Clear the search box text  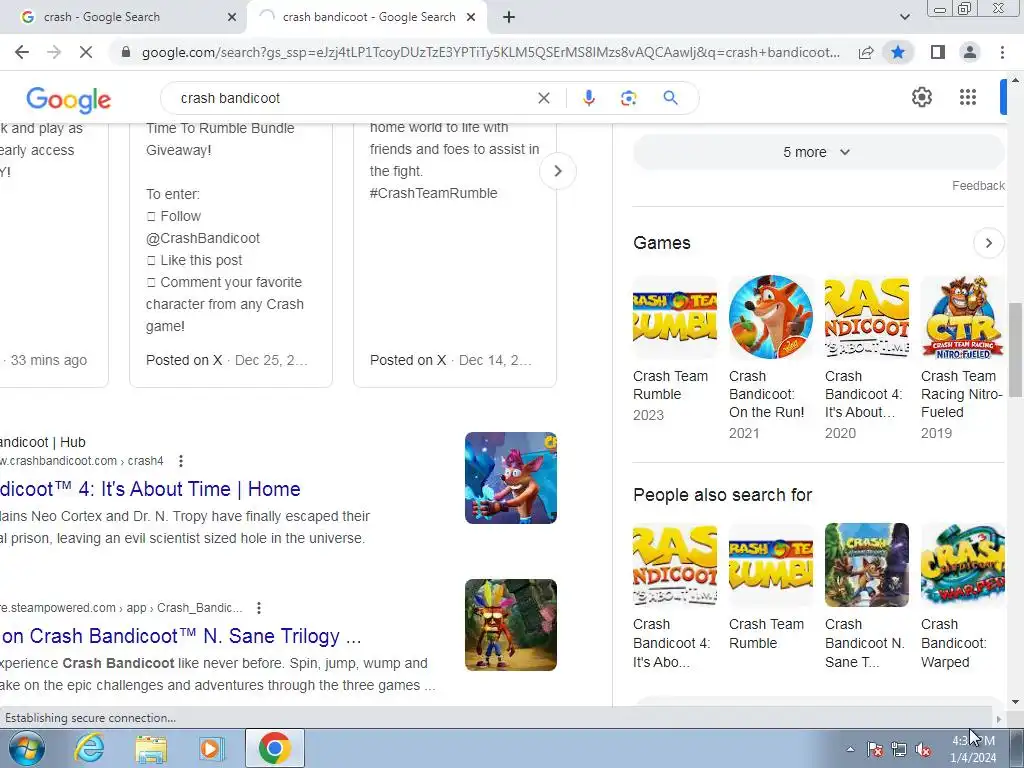point(543,98)
